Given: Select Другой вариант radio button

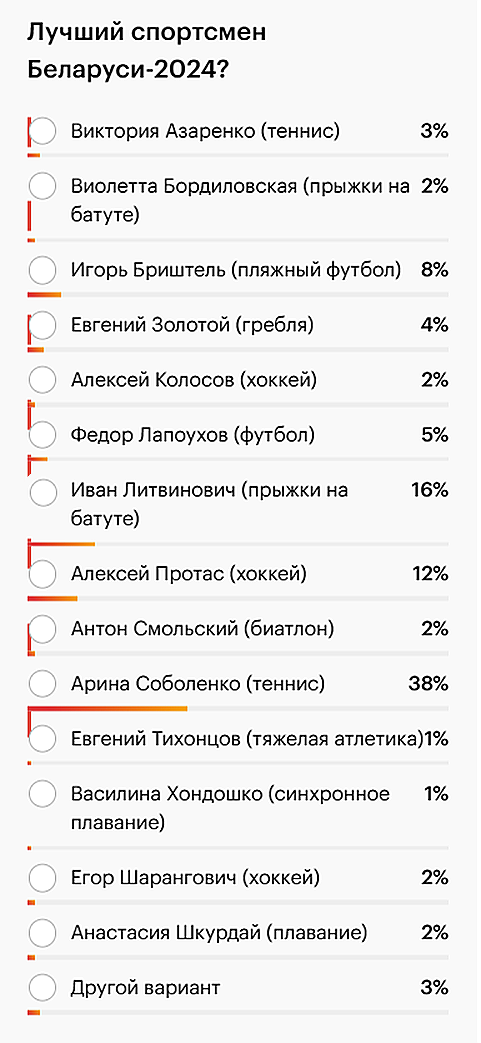Looking at the screenshot, I should click(x=43, y=988).
